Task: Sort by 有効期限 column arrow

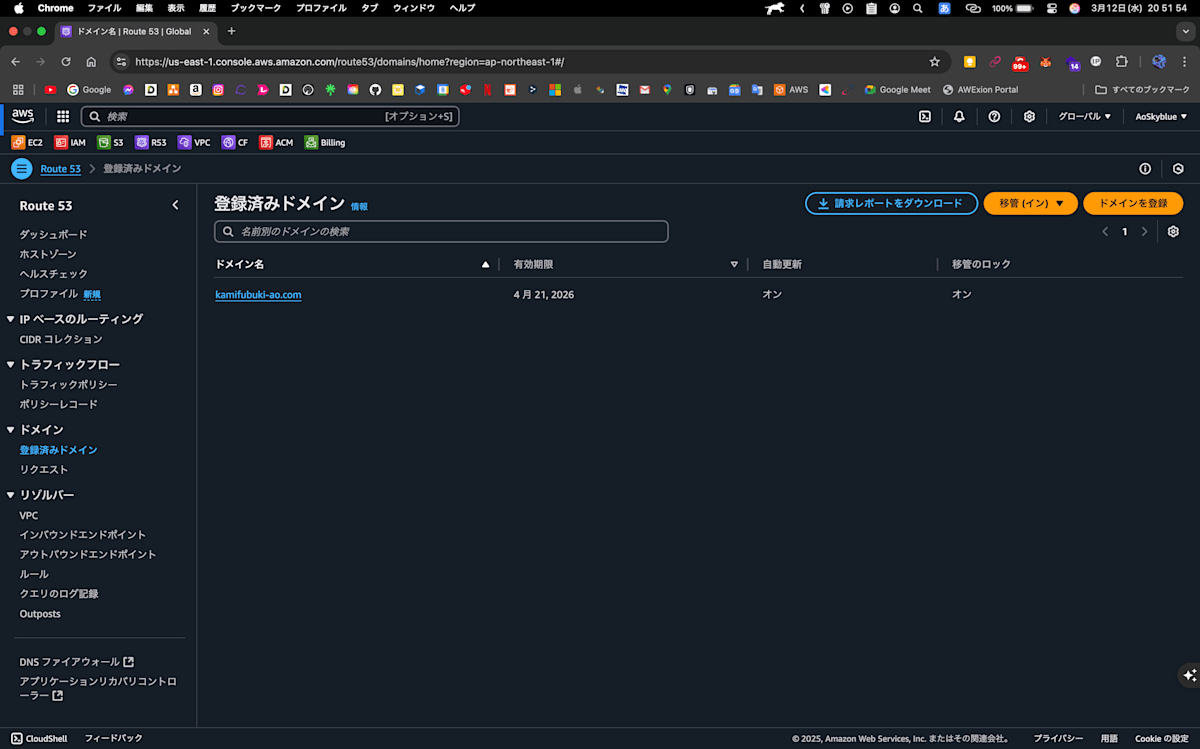Action: point(734,264)
